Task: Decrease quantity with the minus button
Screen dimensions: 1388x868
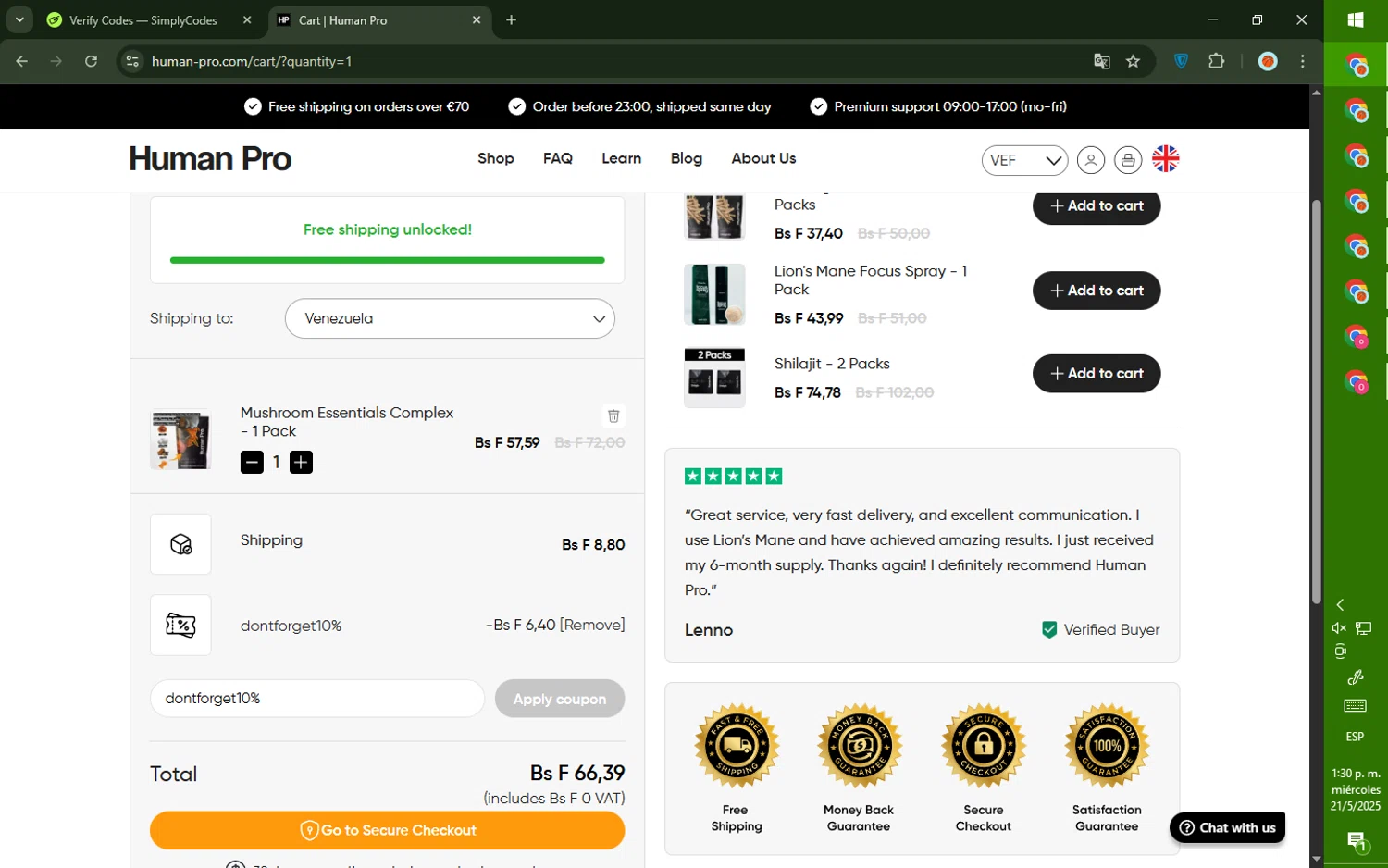Action: tap(252, 462)
